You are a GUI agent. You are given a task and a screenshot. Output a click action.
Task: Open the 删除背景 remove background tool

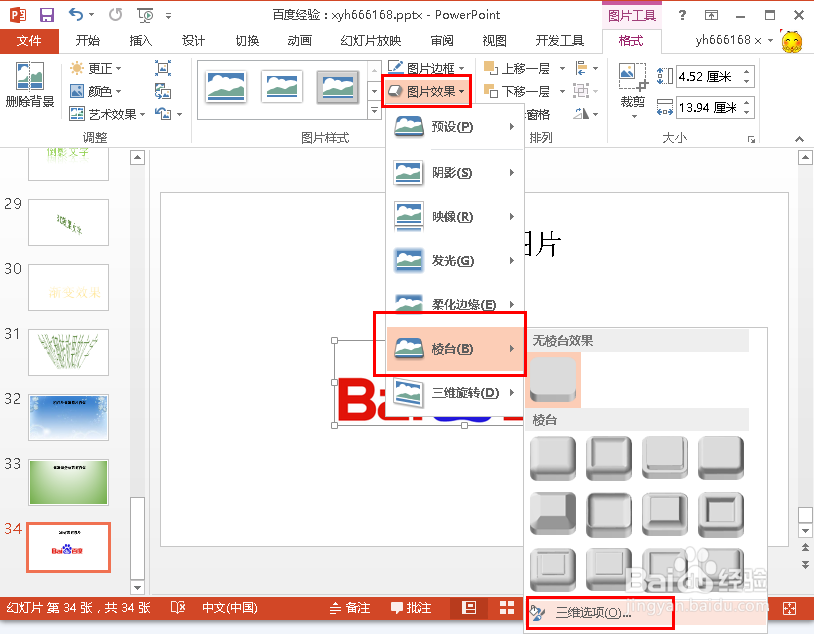tap(30, 84)
